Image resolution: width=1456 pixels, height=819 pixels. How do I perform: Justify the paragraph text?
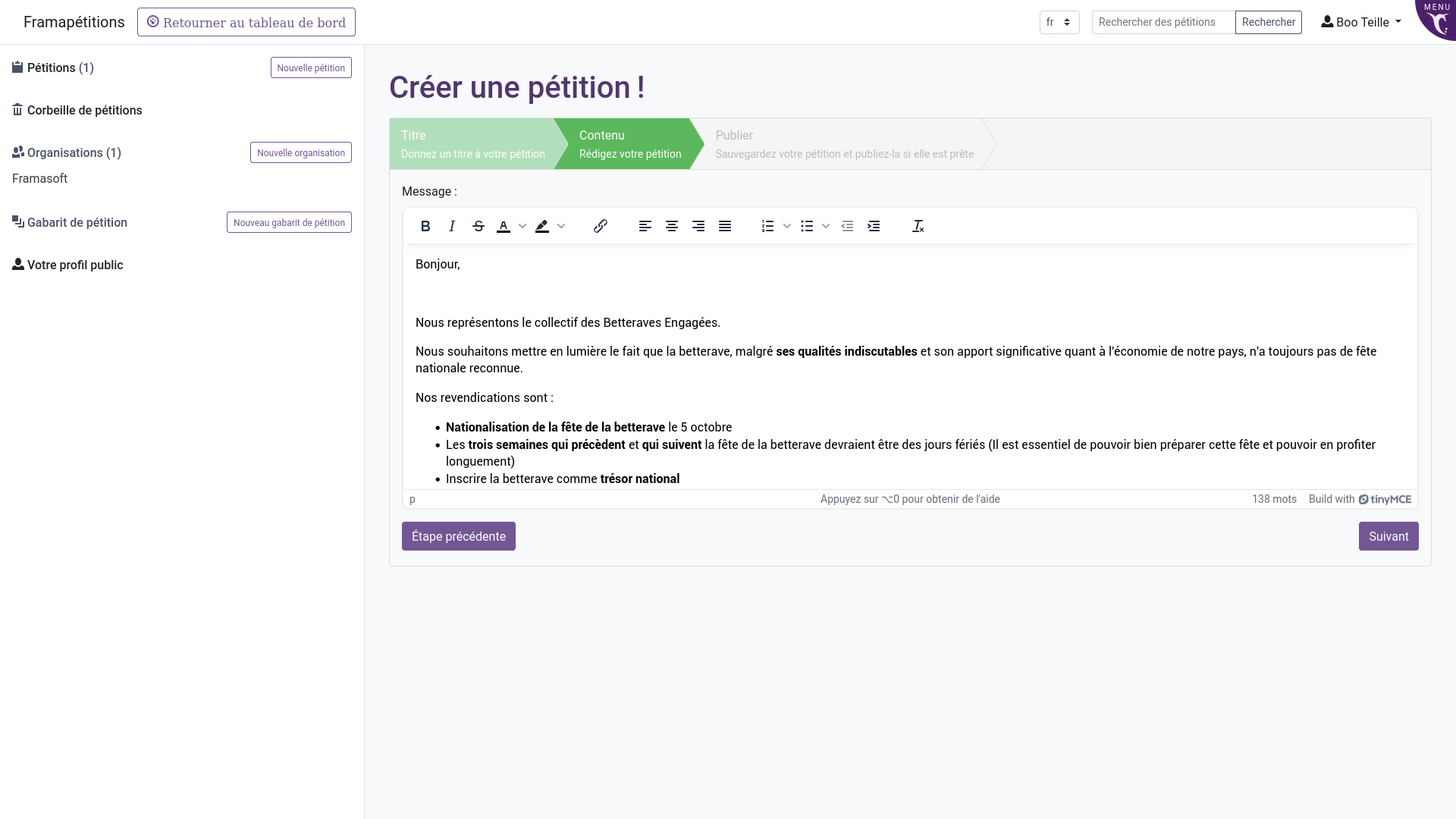pyautogui.click(x=725, y=226)
